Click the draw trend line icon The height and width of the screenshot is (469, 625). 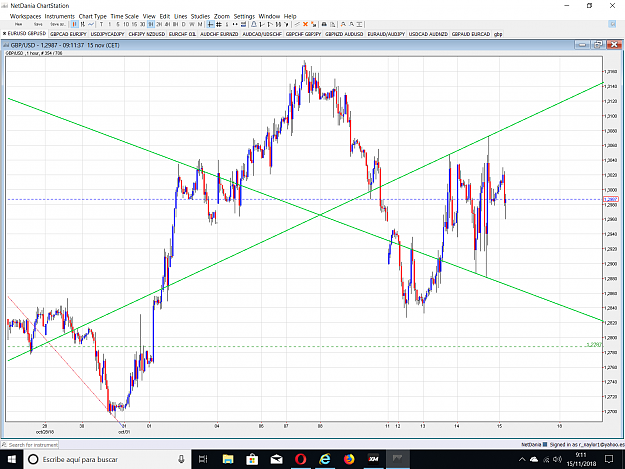coord(297,24)
